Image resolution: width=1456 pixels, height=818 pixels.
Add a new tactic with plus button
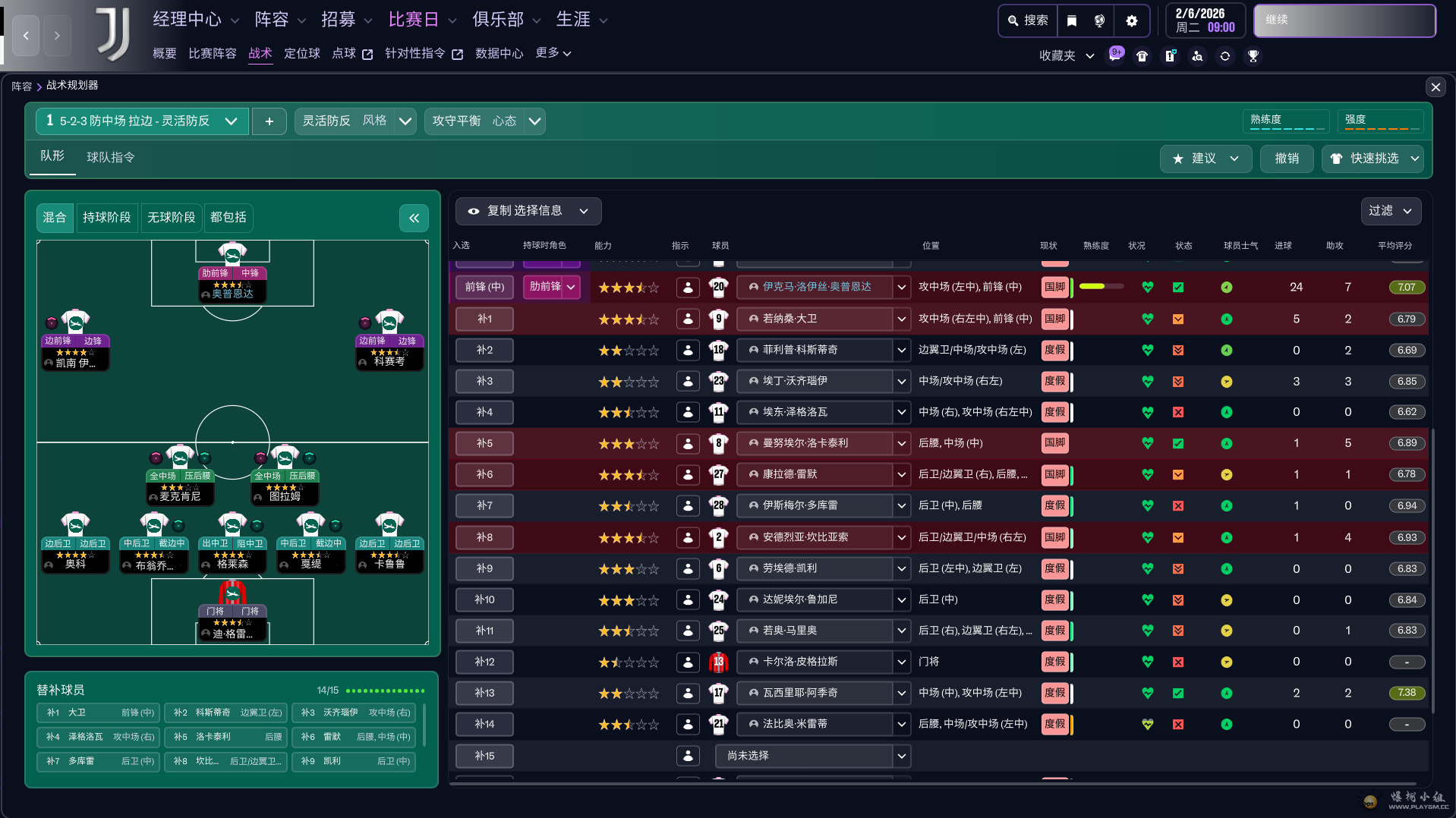269,121
